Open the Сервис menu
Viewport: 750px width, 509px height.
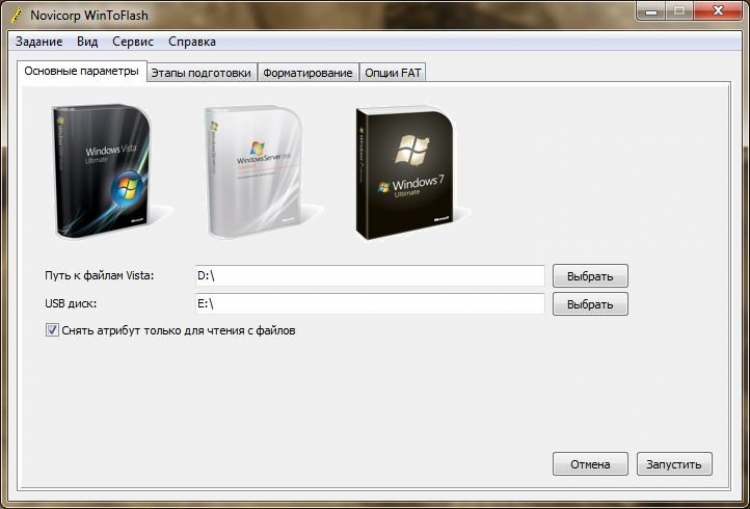coord(133,42)
